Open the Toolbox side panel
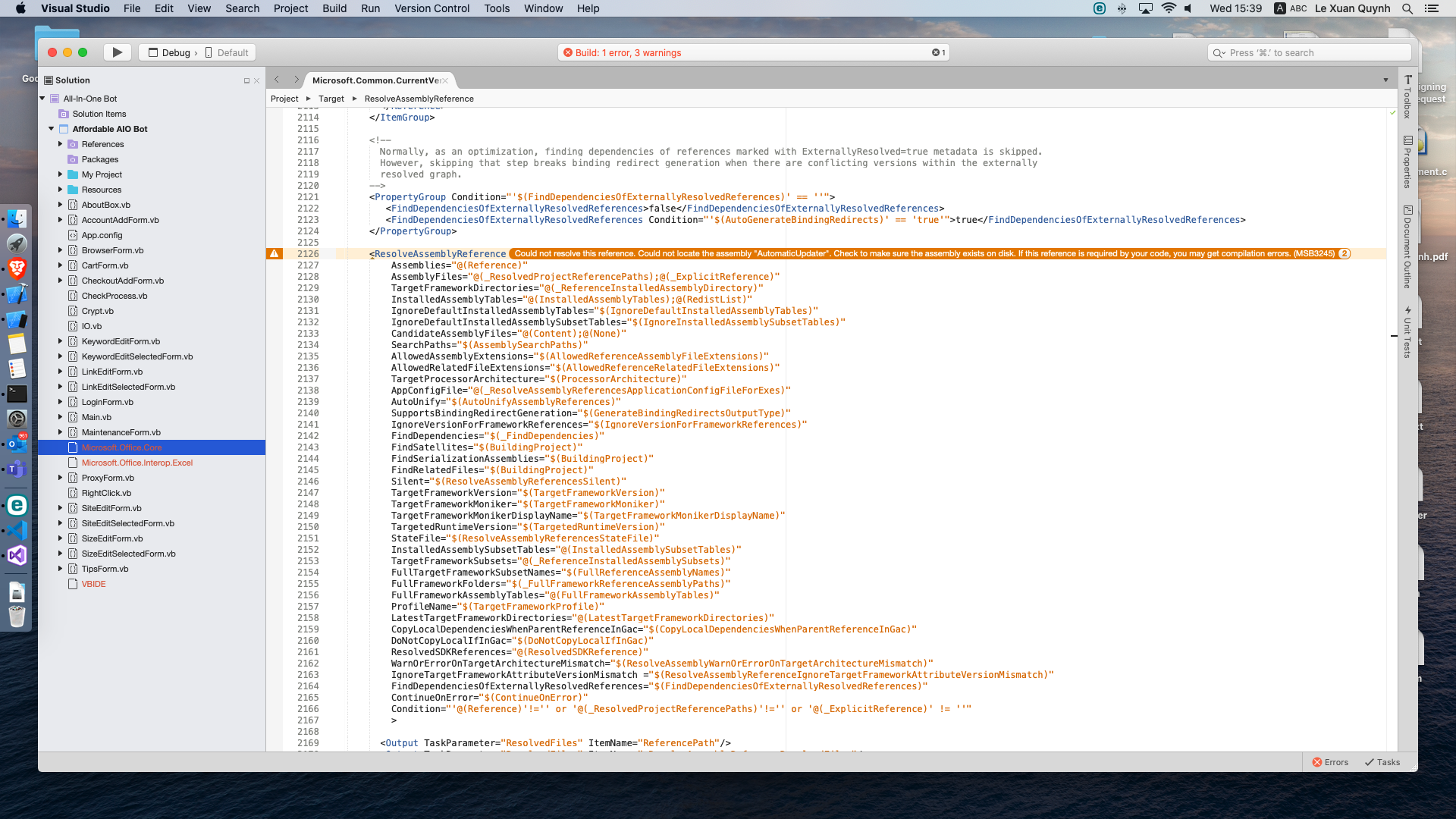This screenshot has width=1456, height=819. (x=1407, y=96)
